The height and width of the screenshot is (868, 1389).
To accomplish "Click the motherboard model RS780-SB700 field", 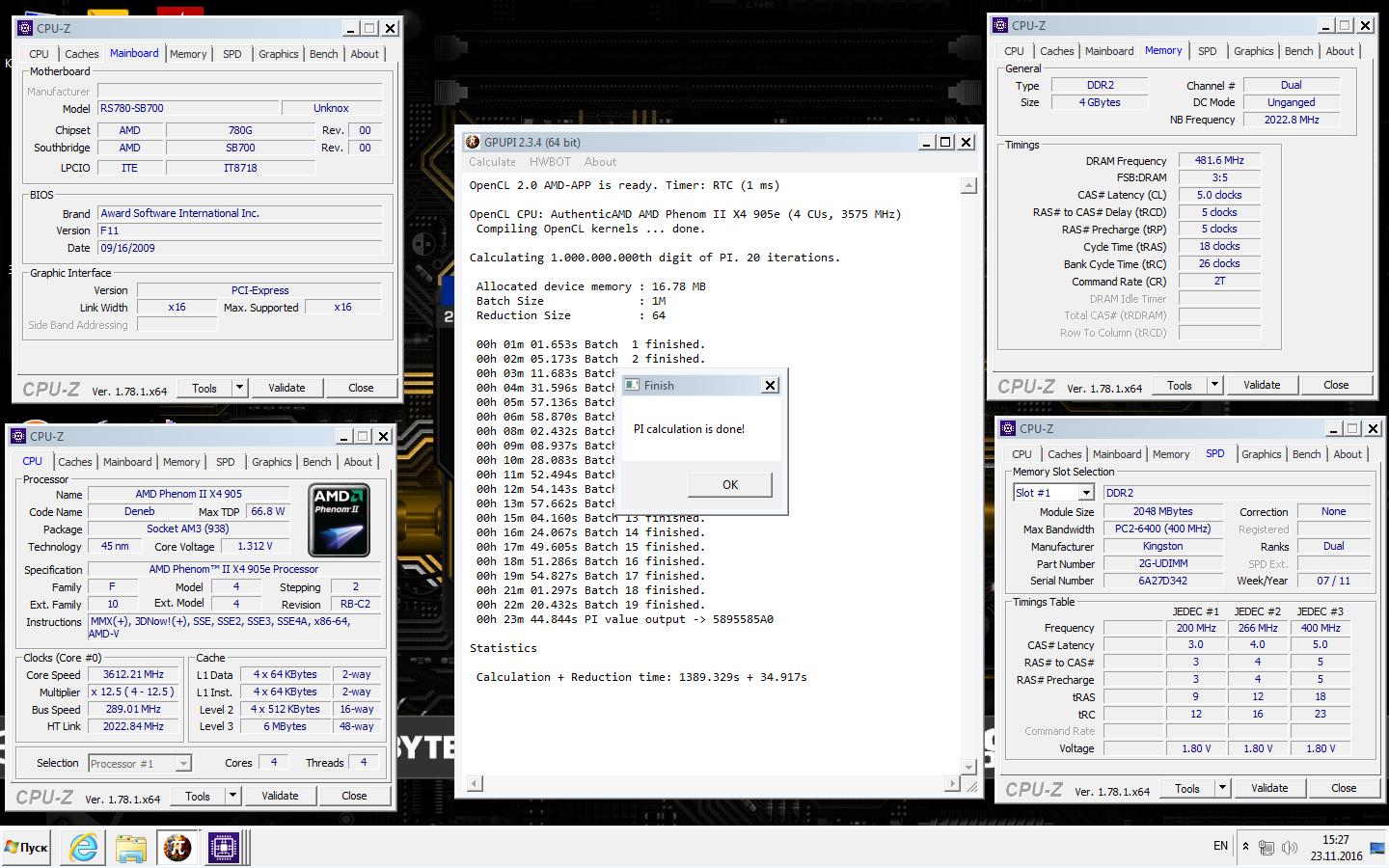I will click(188, 108).
